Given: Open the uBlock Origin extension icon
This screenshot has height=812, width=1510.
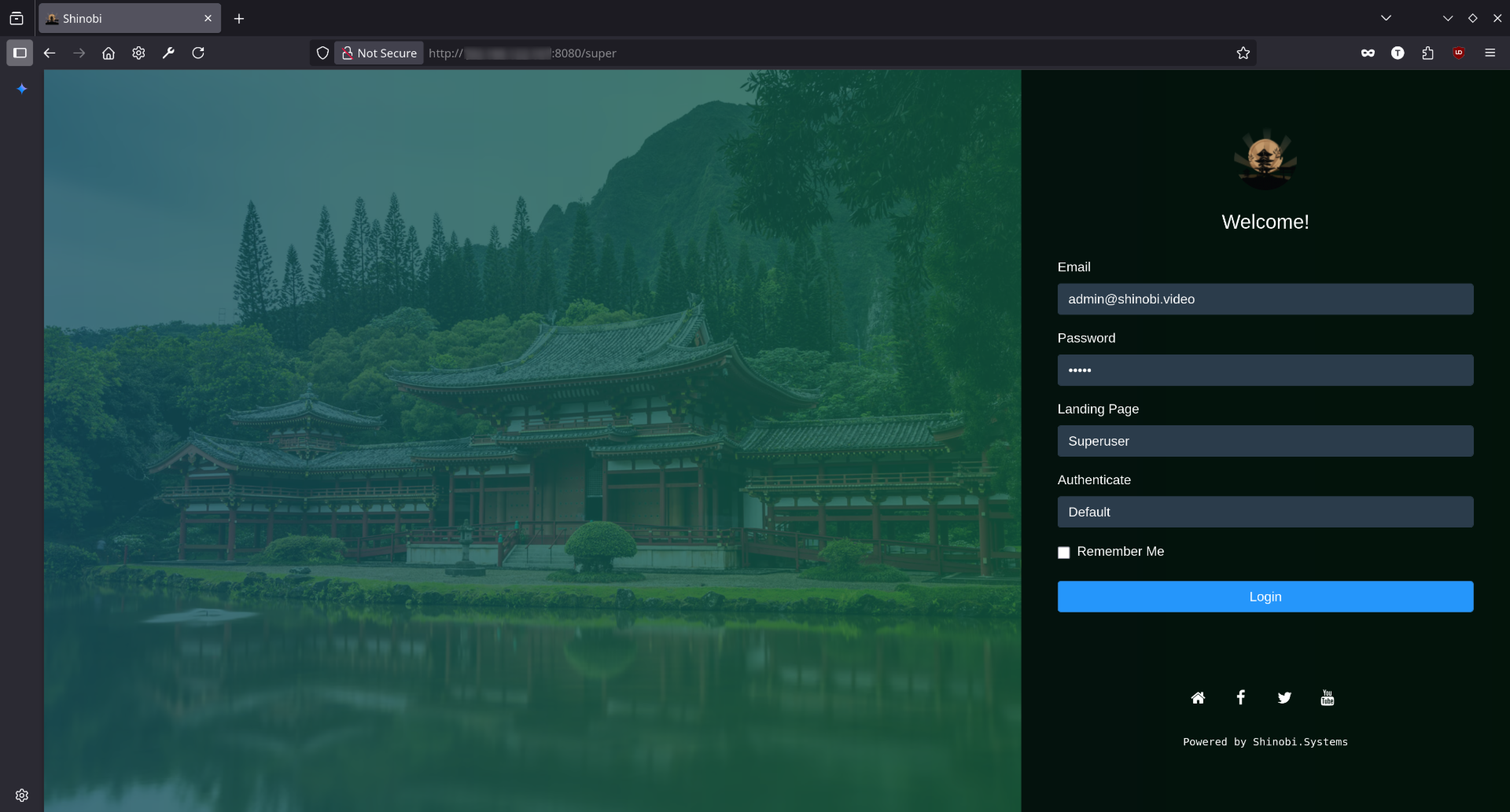Looking at the screenshot, I should (1458, 53).
